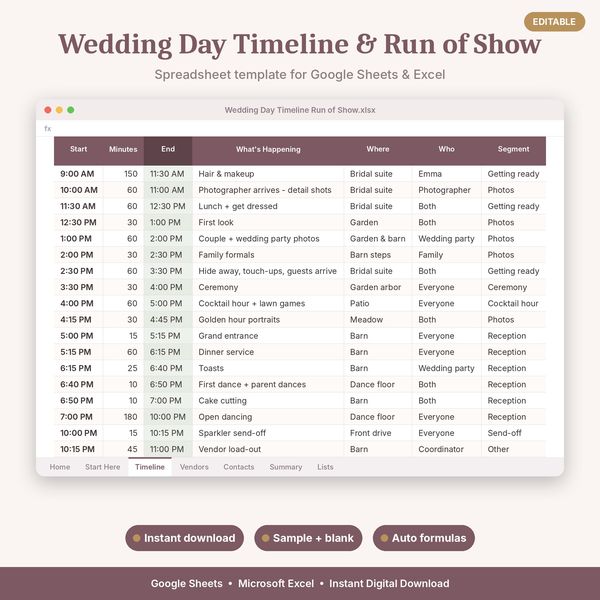Click the Coordinator cell
Screen dimensions: 600x600
[447, 449]
